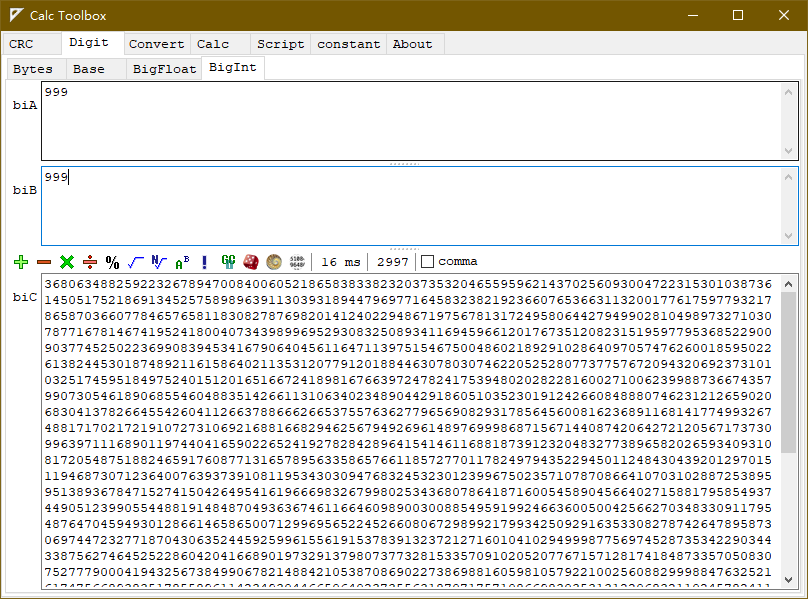The height and width of the screenshot is (599, 808).
Task: Open the About tab
Action: point(415,44)
